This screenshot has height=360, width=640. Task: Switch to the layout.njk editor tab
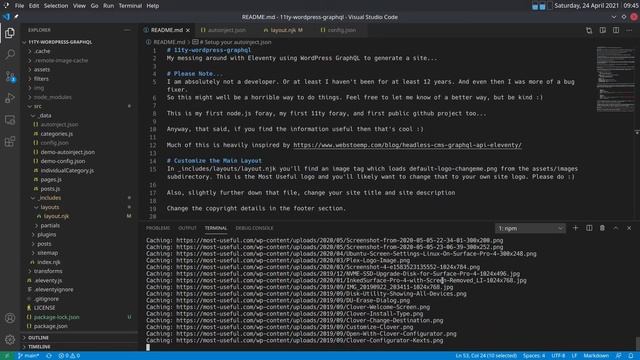pos(283,30)
